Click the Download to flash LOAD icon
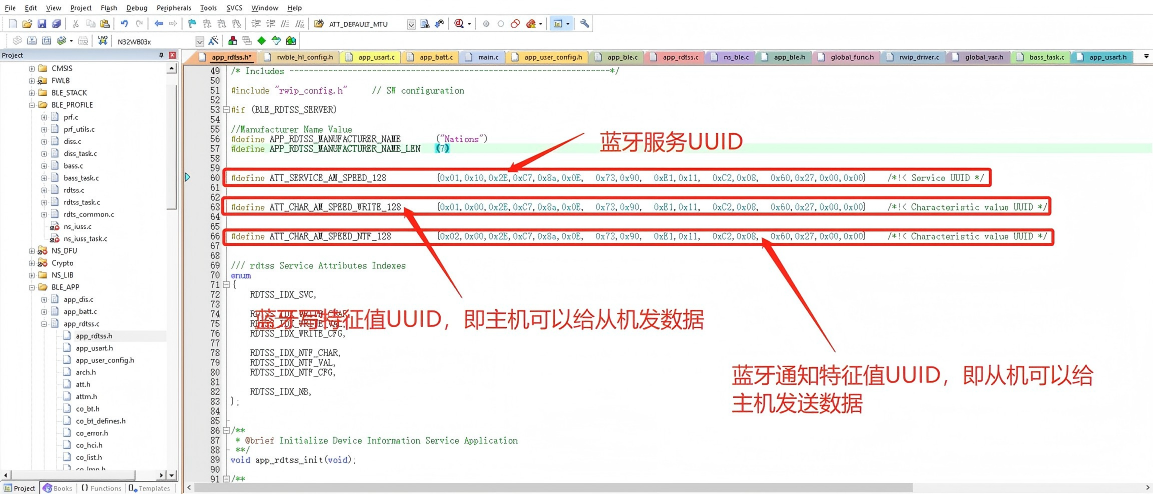Screen dimensions: 1153x494 point(103,41)
